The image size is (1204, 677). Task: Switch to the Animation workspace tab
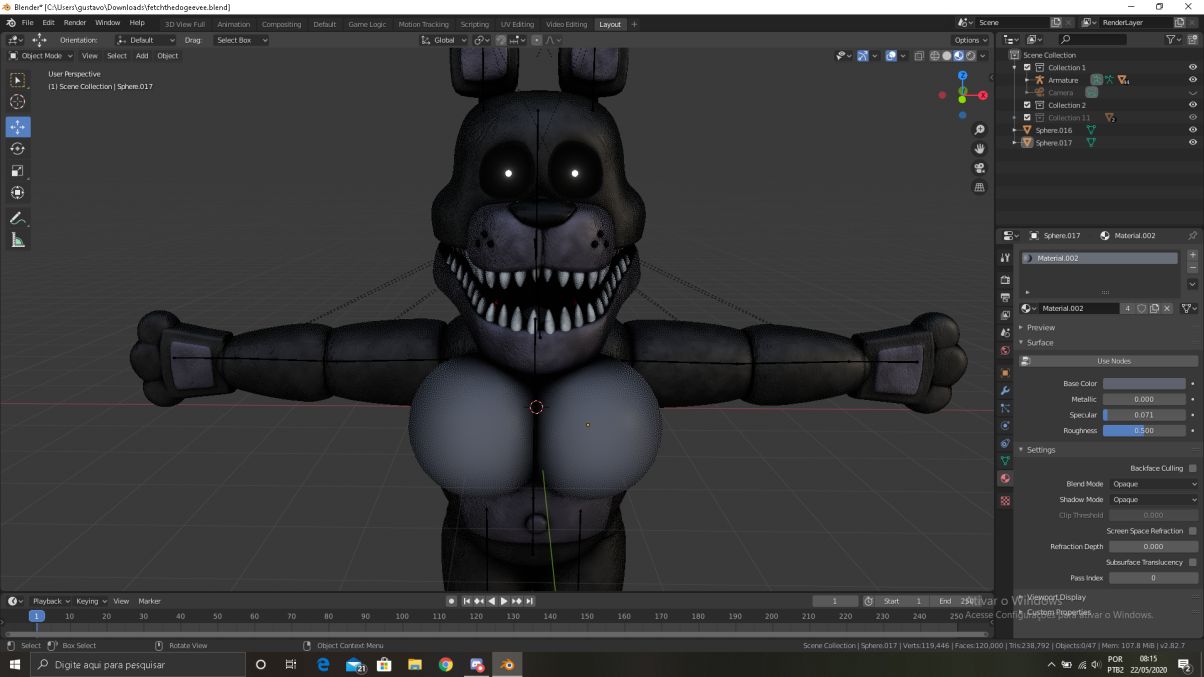(234, 24)
